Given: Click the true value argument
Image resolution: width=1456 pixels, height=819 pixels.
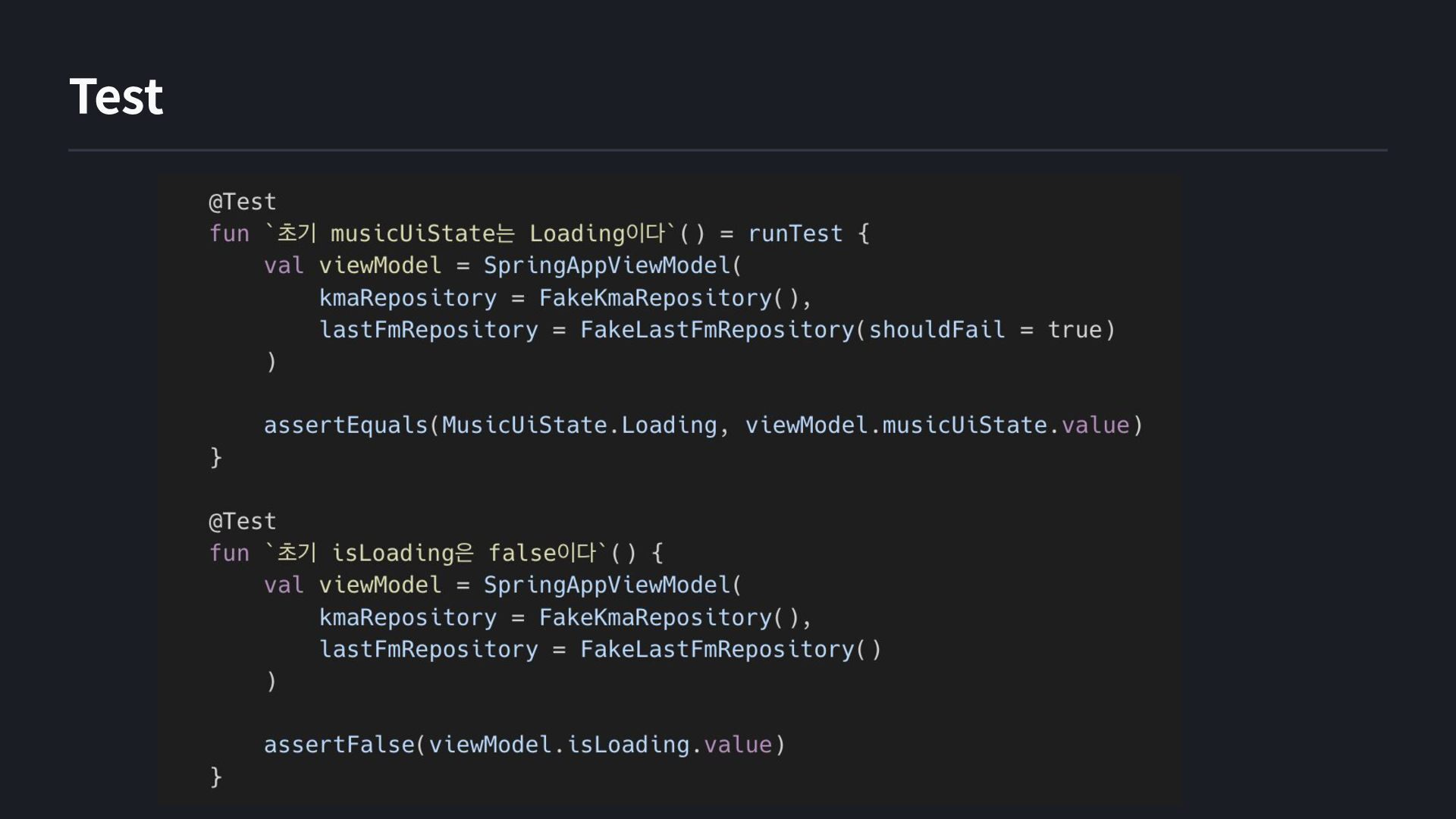Looking at the screenshot, I should tap(1075, 330).
